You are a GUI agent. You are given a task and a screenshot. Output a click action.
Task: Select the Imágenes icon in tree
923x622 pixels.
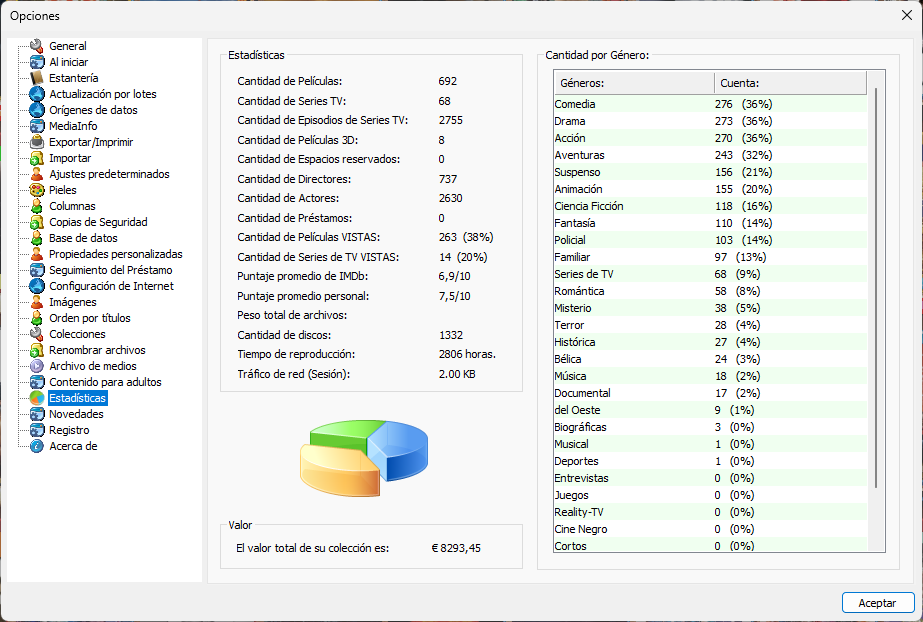tap(37, 302)
